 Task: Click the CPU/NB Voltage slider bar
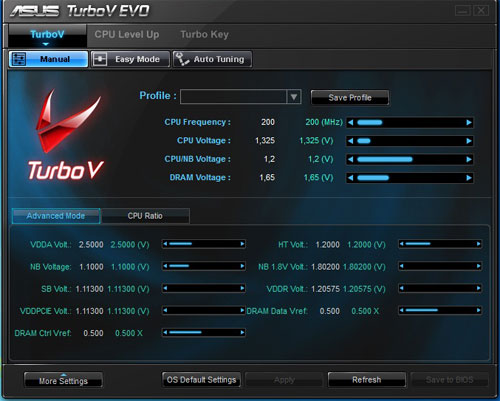(410, 159)
